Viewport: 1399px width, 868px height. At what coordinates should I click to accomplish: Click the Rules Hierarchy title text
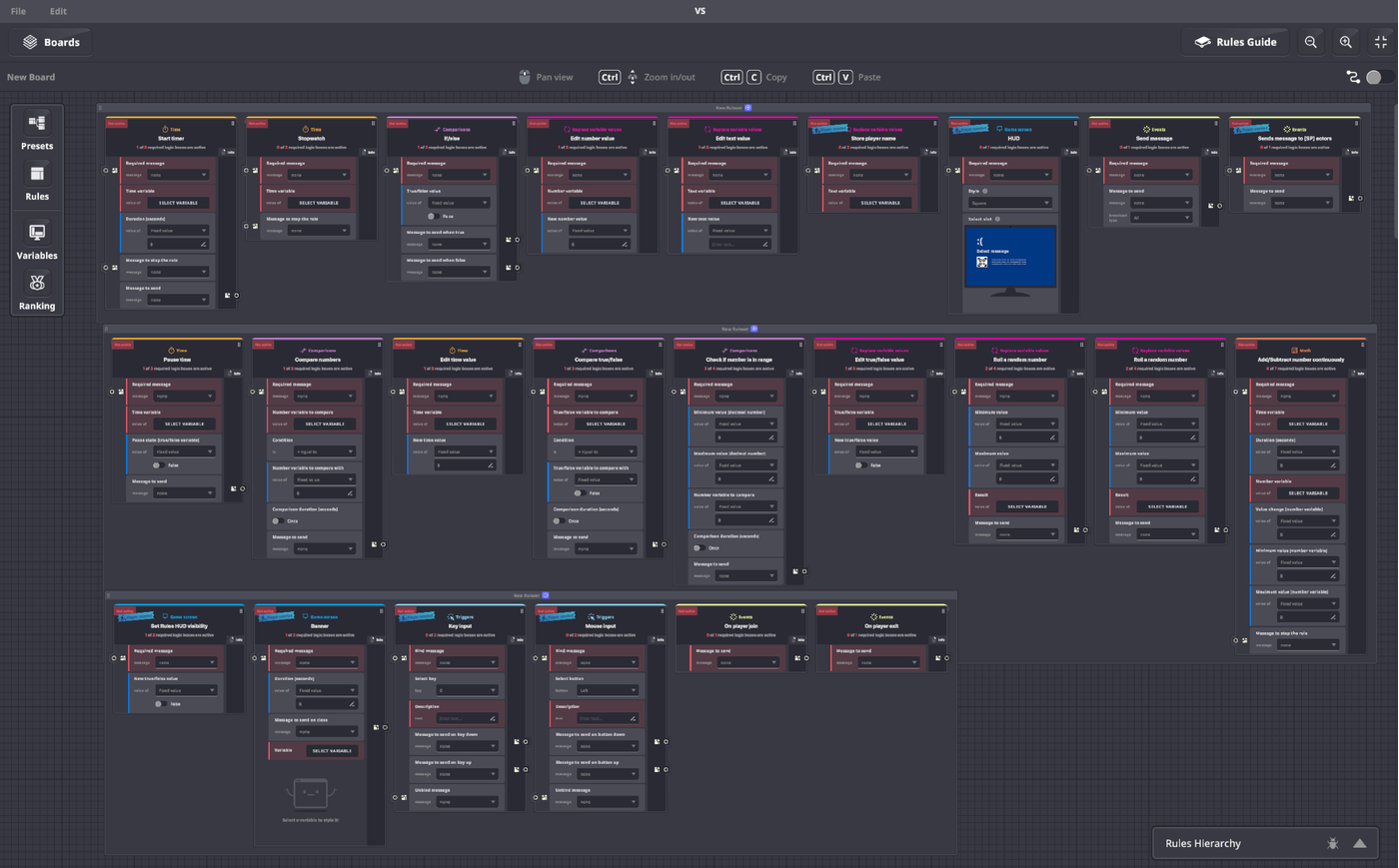tap(1203, 843)
